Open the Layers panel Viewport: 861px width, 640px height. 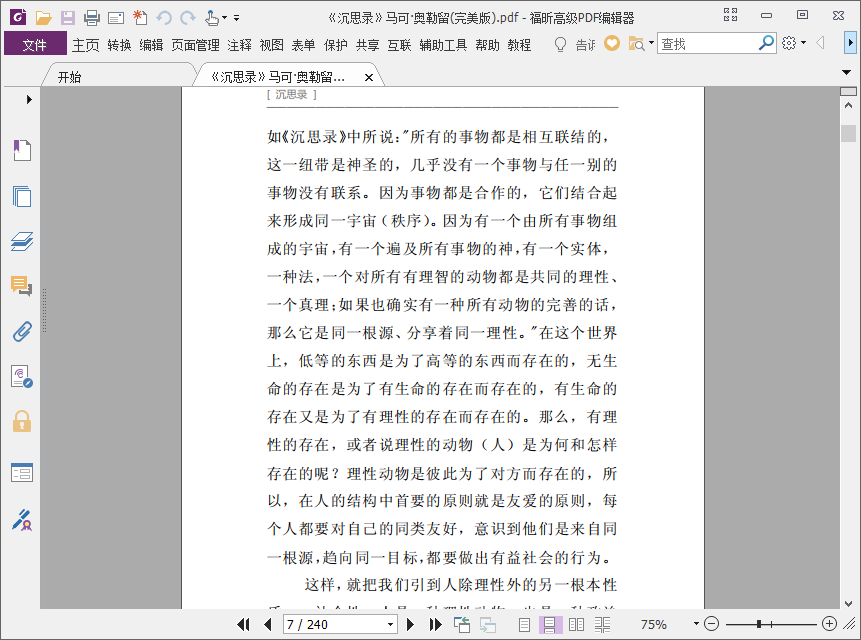click(x=22, y=241)
